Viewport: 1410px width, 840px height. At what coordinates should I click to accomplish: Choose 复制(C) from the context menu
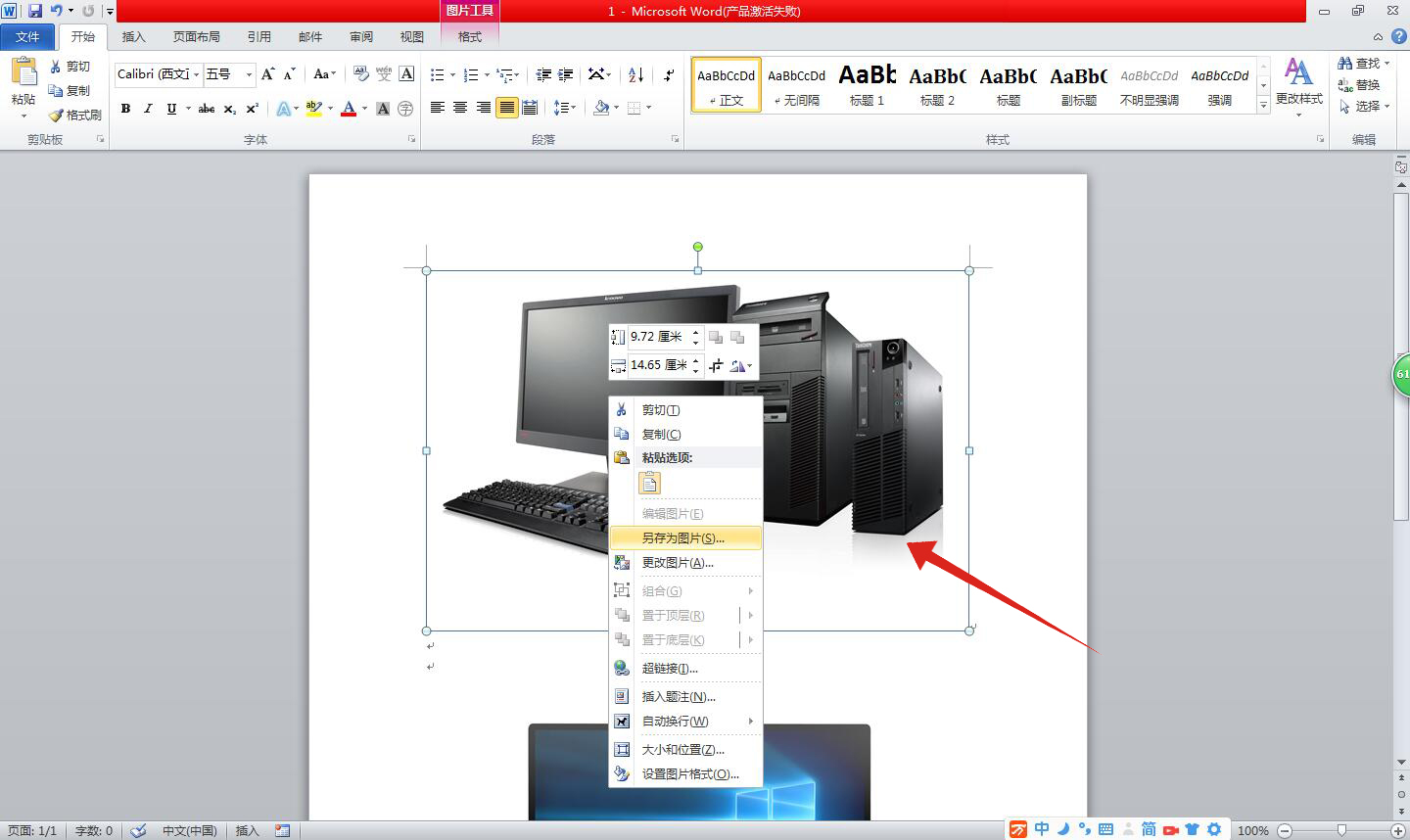685,434
